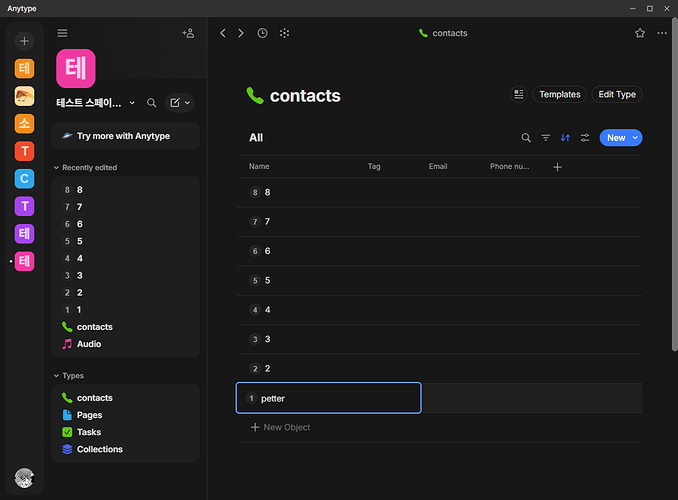The width and height of the screenshot is (678, 500).
Task: Click the Email column header
Action: coord(438,167)
